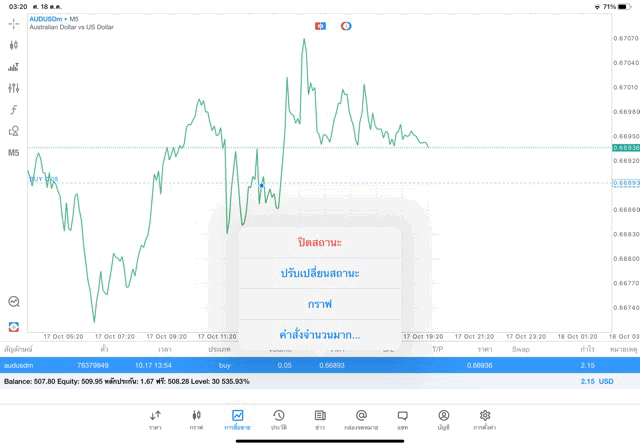Open คำสั่งจำนวนมาก (bulk operations) submenu
Viewport: 640px width, 447px height.
[320, 334]
